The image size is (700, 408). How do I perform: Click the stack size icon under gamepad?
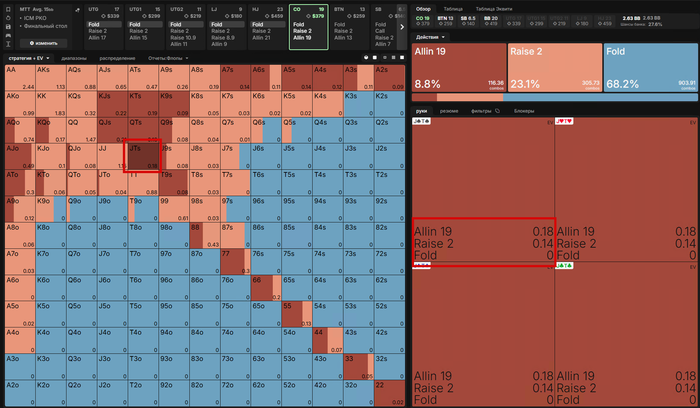[8, 44]
